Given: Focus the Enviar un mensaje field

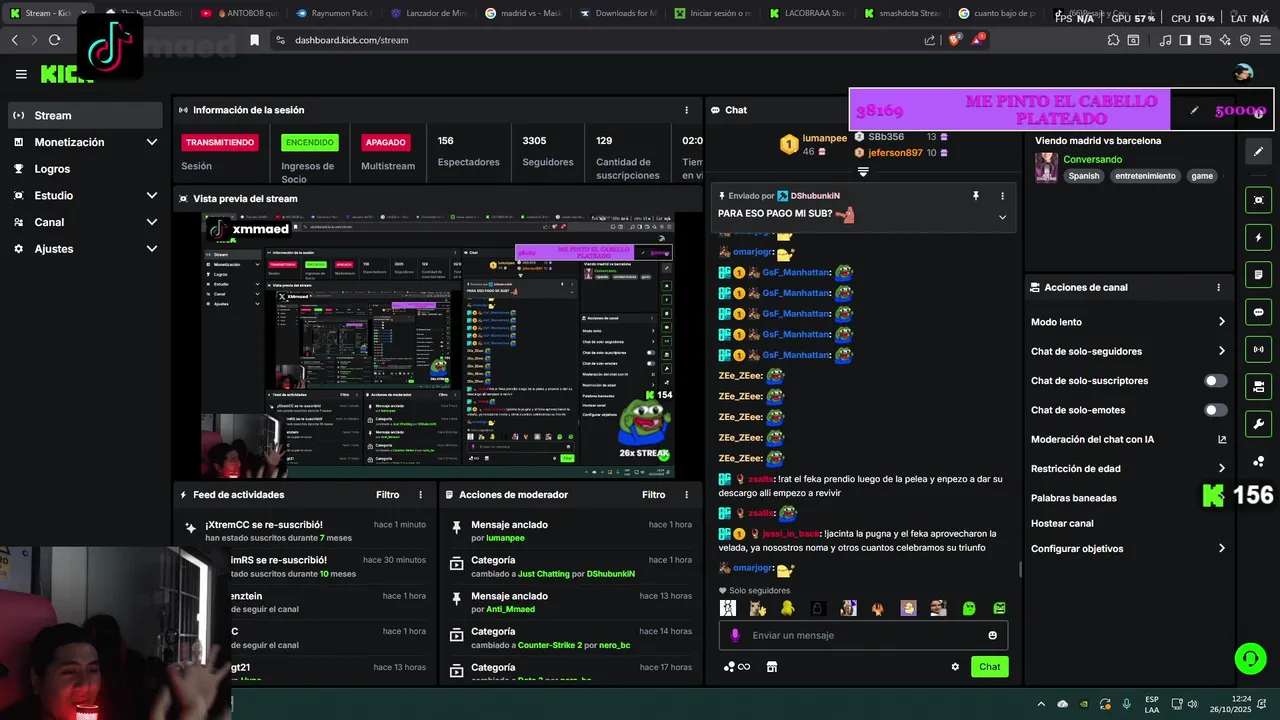Looking at the screenshot, I should 863,635.
